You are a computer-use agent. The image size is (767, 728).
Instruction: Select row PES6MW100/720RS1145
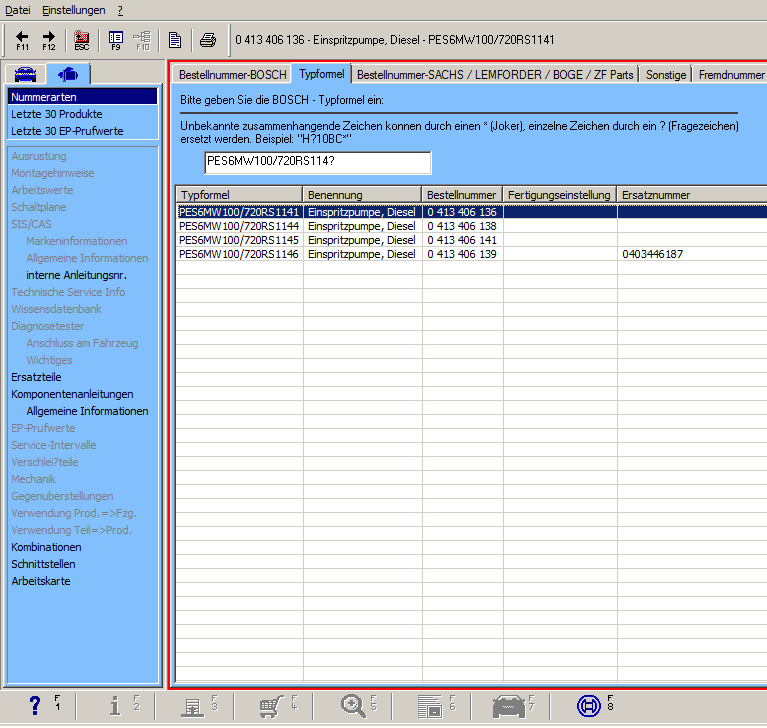(x=472, y=240)
